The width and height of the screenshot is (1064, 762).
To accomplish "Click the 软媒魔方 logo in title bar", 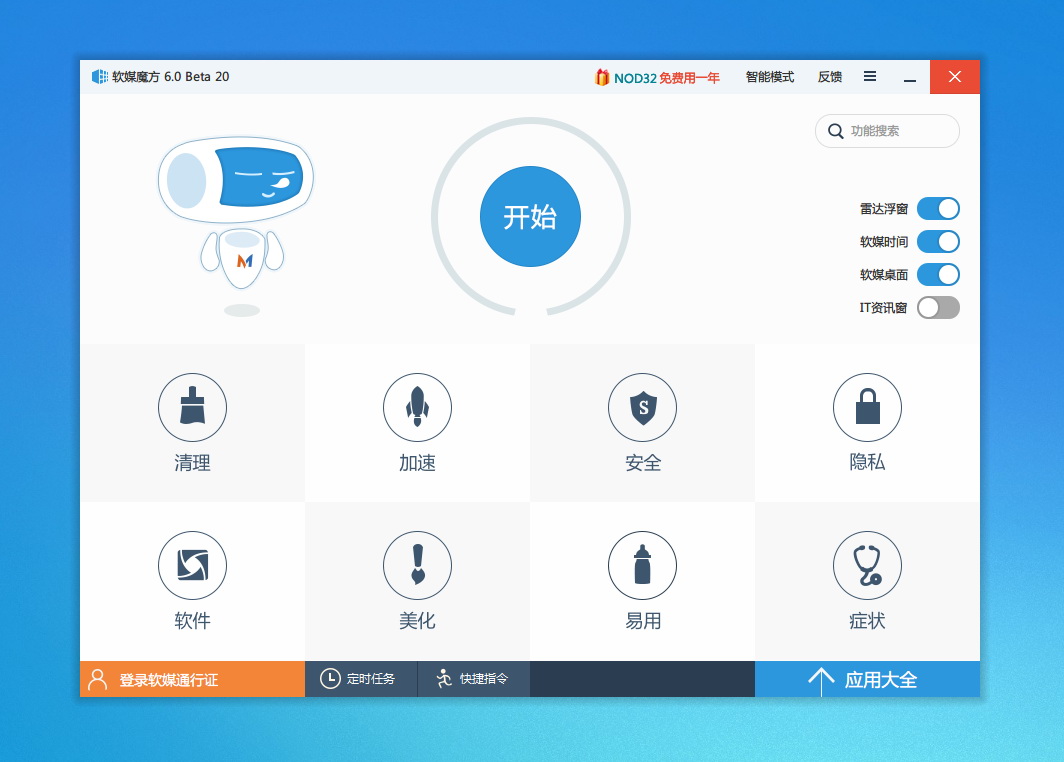I will (x=100, y=77).
